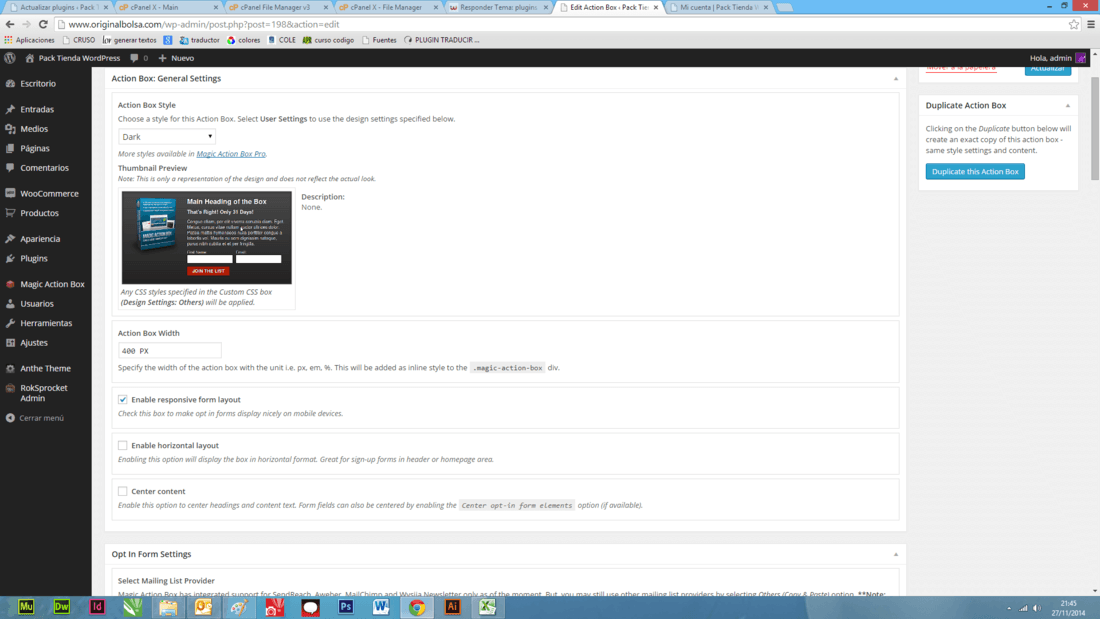
Task: Collapse the General Settings panel arrow
Action: (896, 79)
